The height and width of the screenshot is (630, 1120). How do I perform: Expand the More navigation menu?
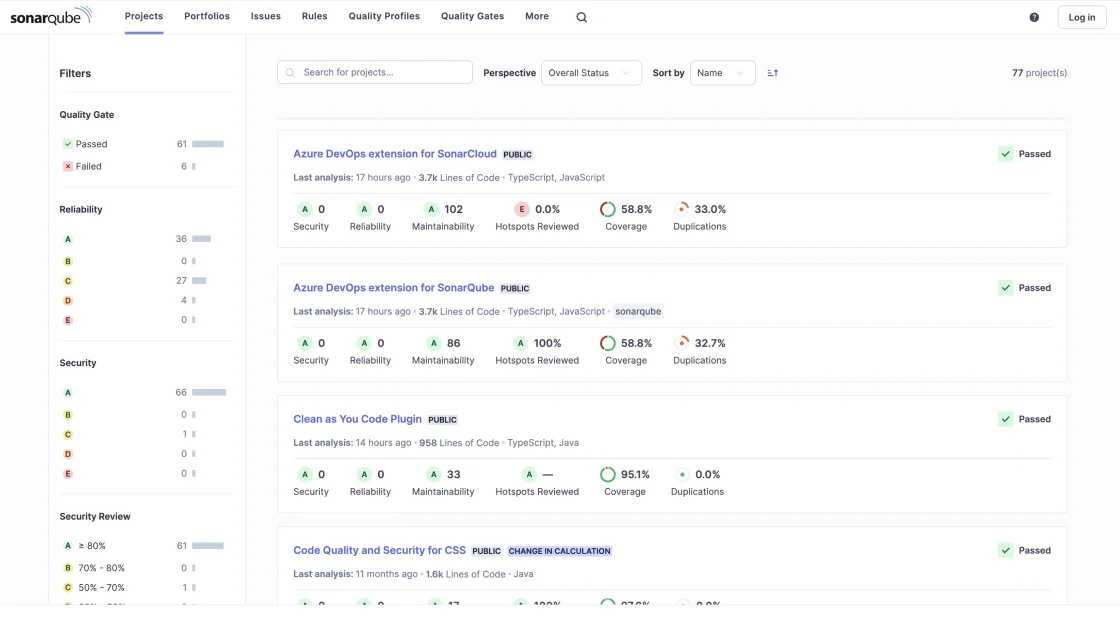click(x=536, y=16)
